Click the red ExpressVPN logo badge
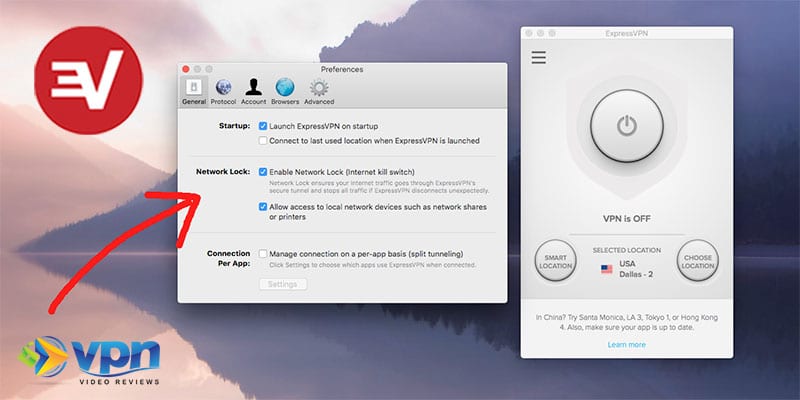Screen dimensions: 800x400 tap(89, 80)
